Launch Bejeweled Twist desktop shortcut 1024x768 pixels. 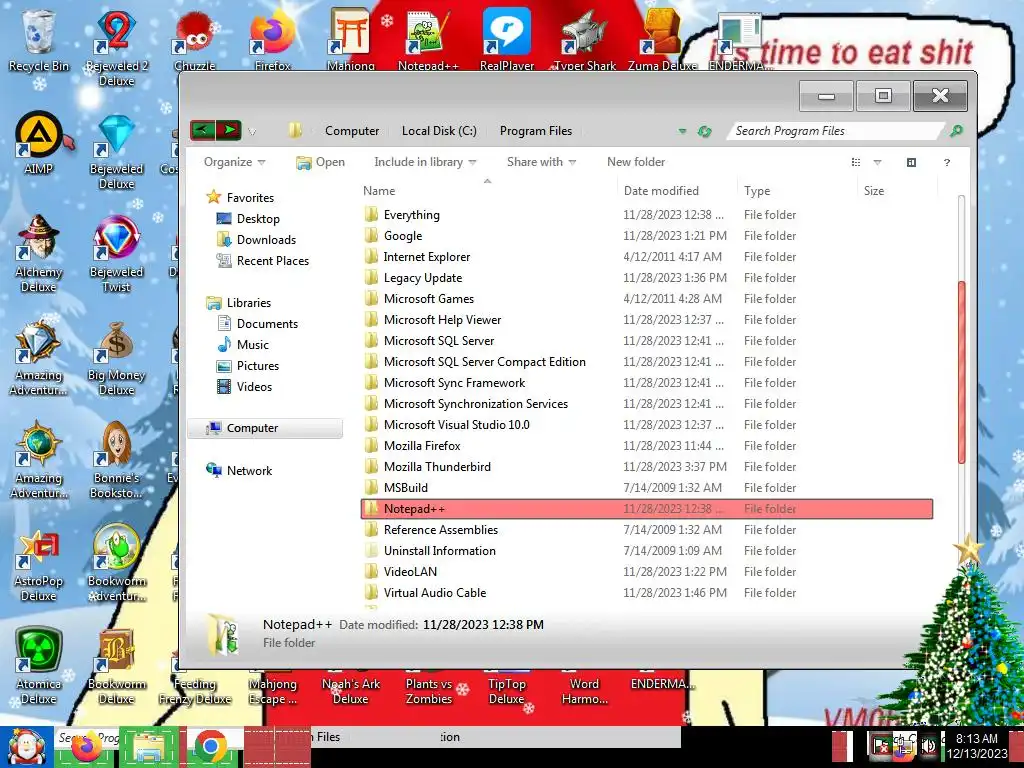116,255
